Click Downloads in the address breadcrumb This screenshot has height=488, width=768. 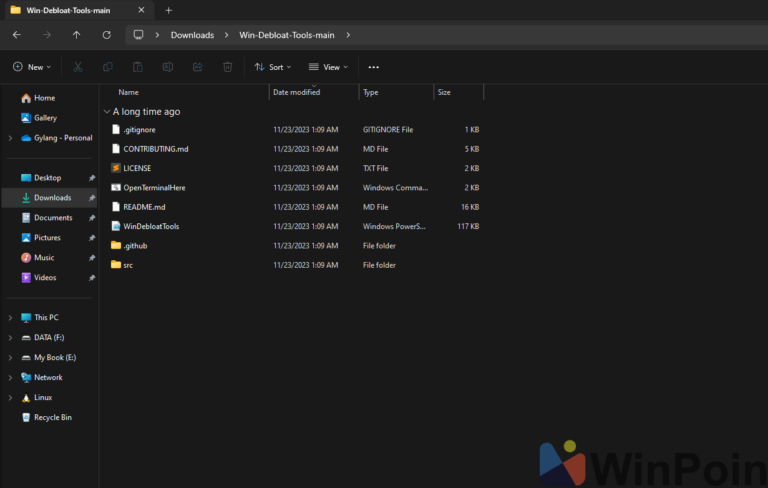point(192,35)
